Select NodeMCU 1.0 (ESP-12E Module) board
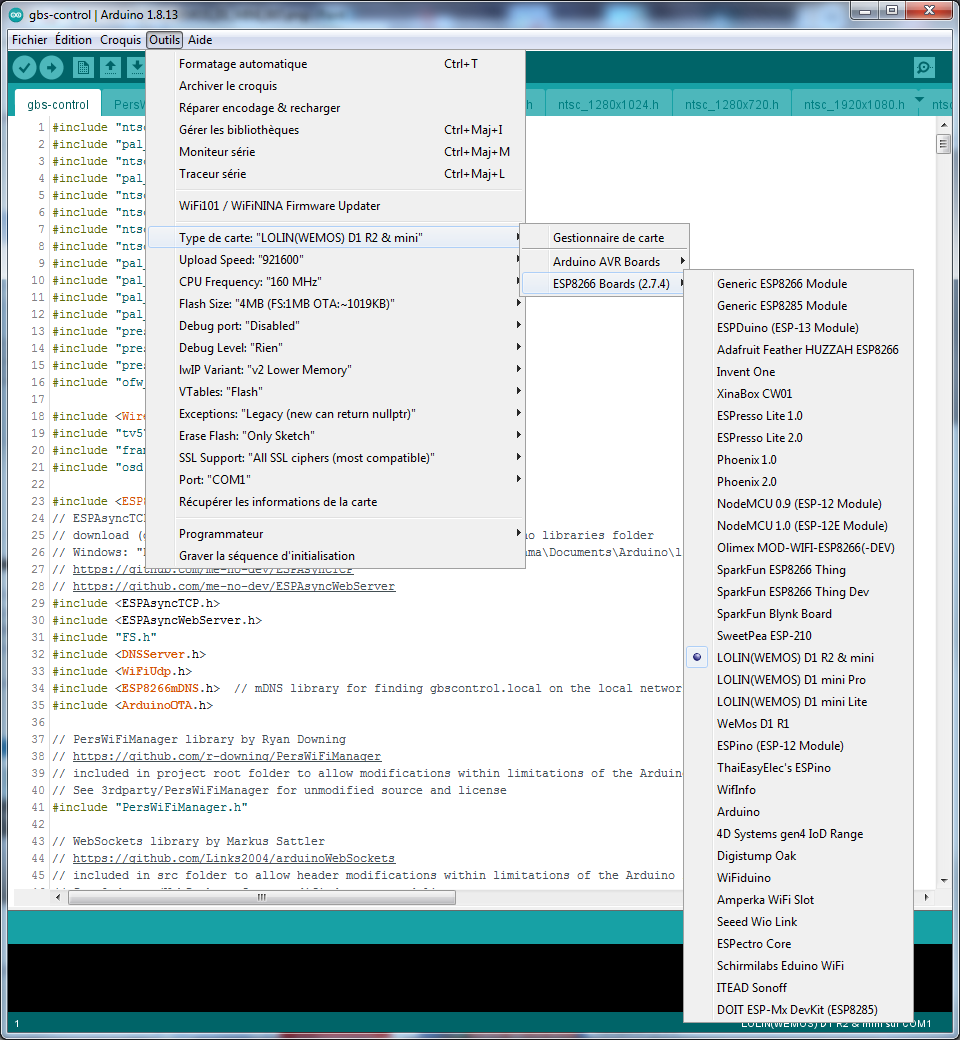This screenshot has width=960, height=1040. 799,525
